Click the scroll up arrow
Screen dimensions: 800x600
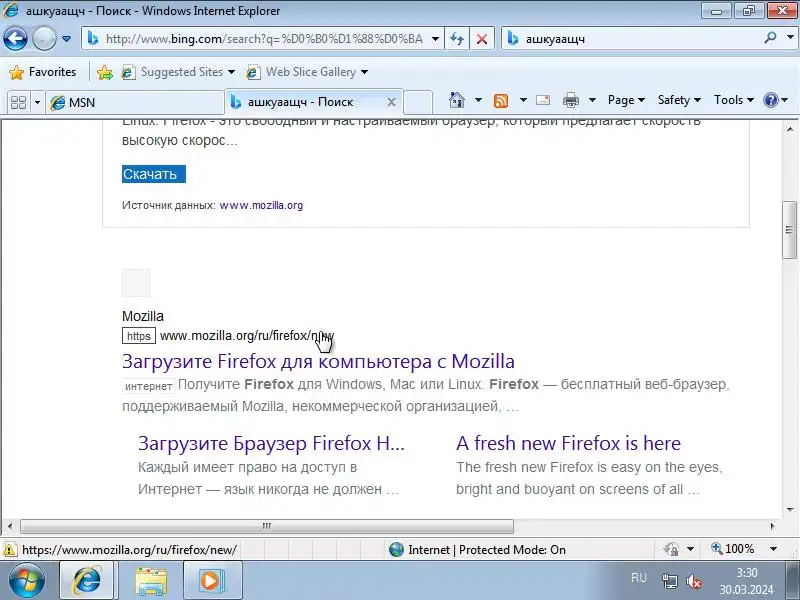(790, 129)
